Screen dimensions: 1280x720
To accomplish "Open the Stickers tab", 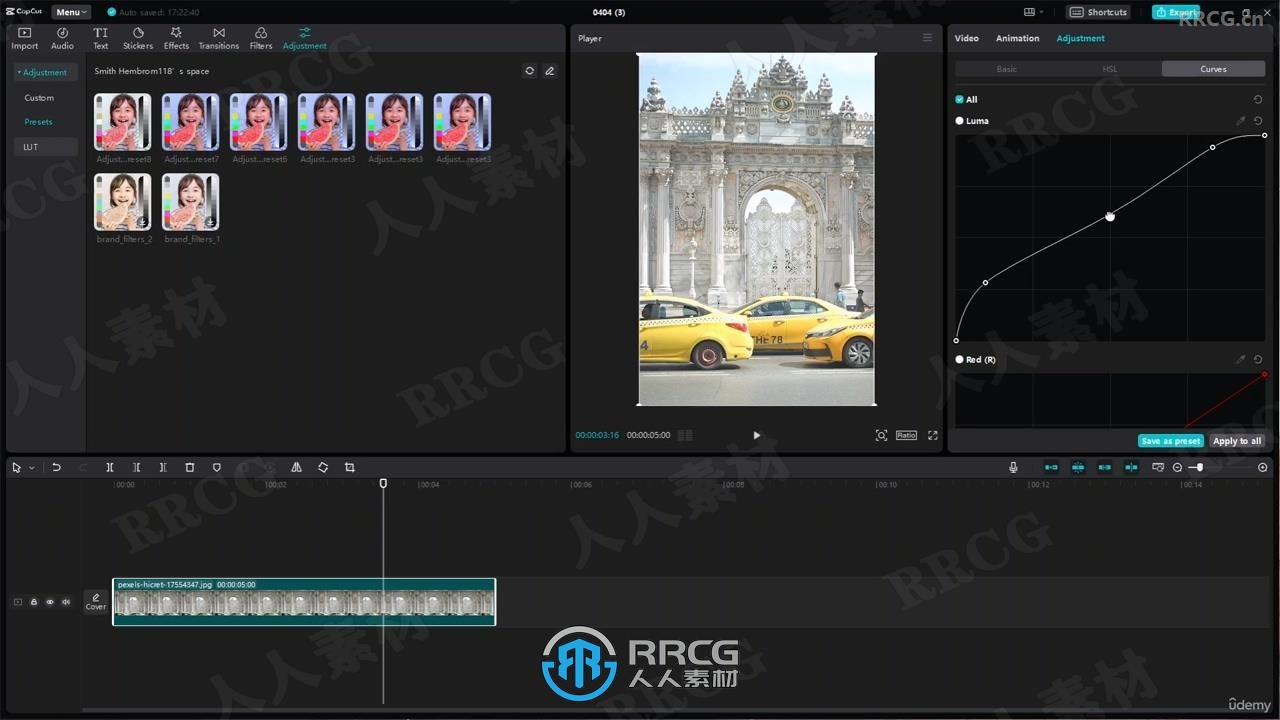I will click(138, 38).
